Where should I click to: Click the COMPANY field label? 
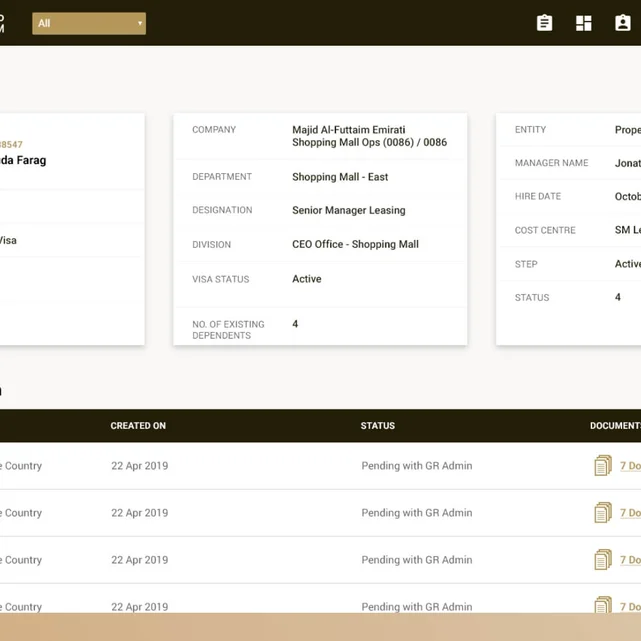point(214,130)
